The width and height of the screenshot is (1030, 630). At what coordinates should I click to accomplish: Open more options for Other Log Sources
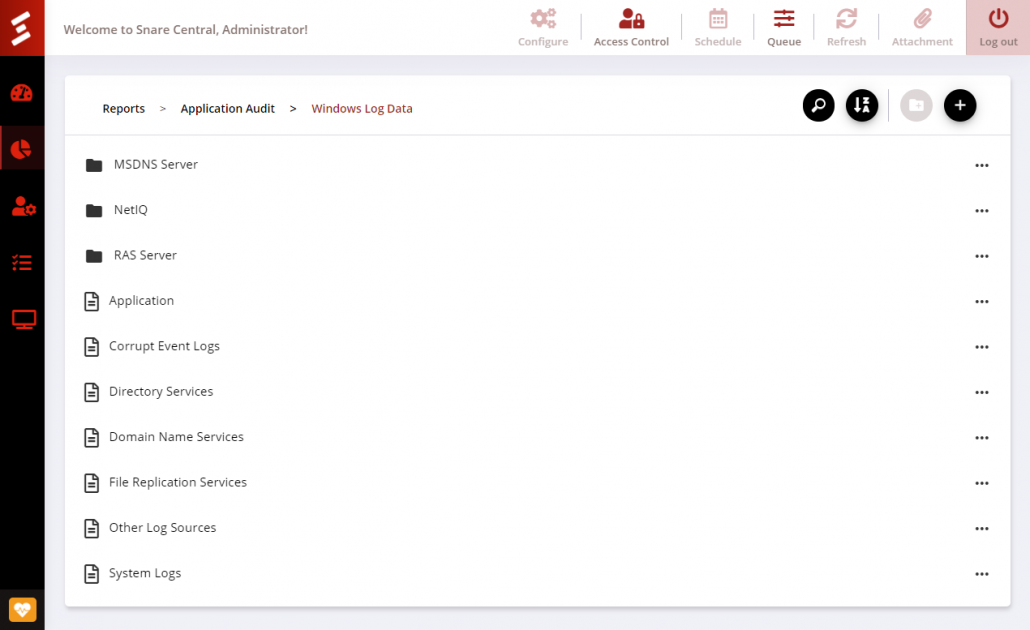[x=981, y=528]
